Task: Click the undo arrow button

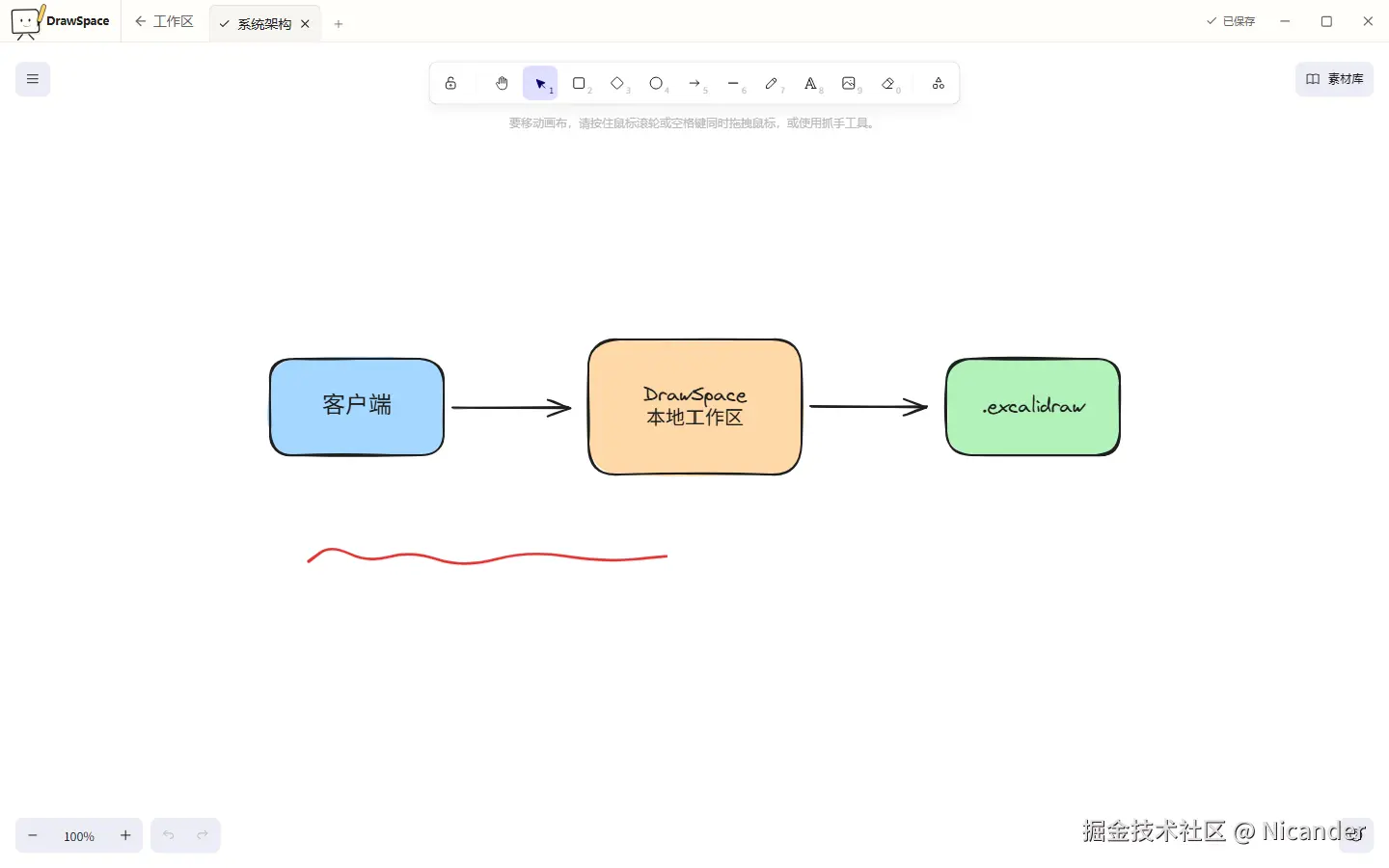Action: tap(169, 835)
